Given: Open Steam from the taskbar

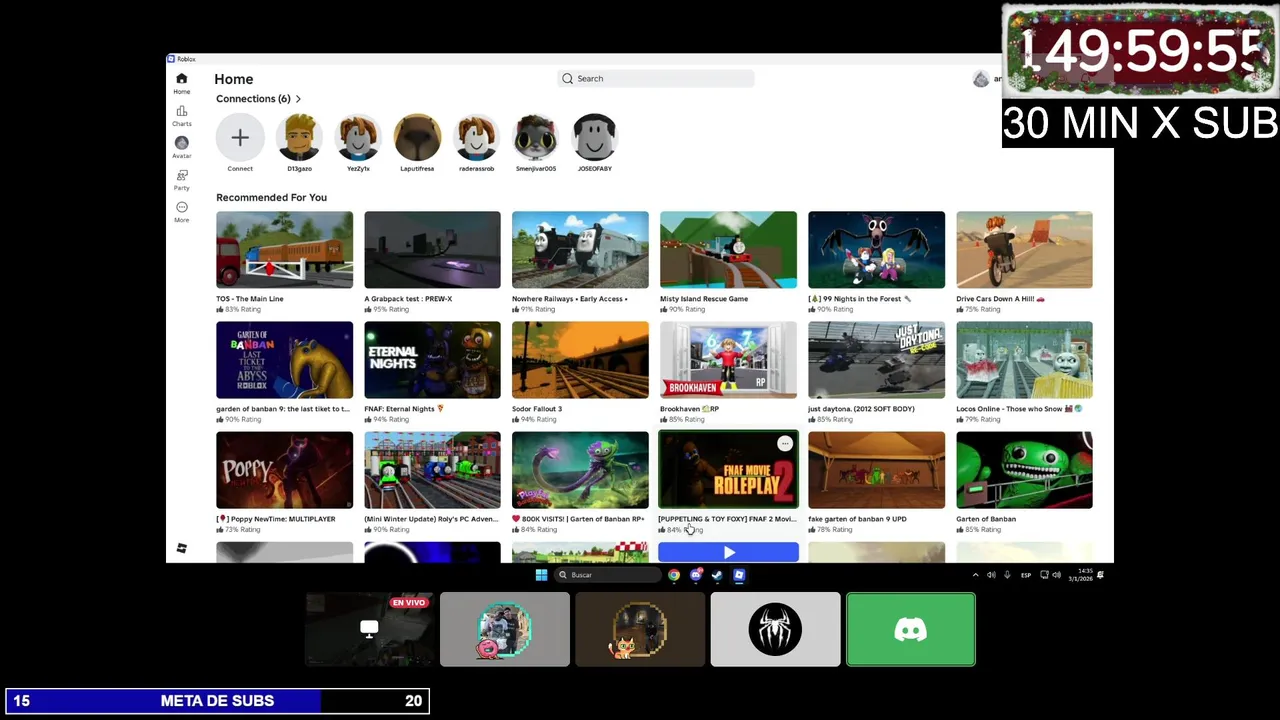Looking at the screenshot, I should pyautogui.click(x=717, y=575).
